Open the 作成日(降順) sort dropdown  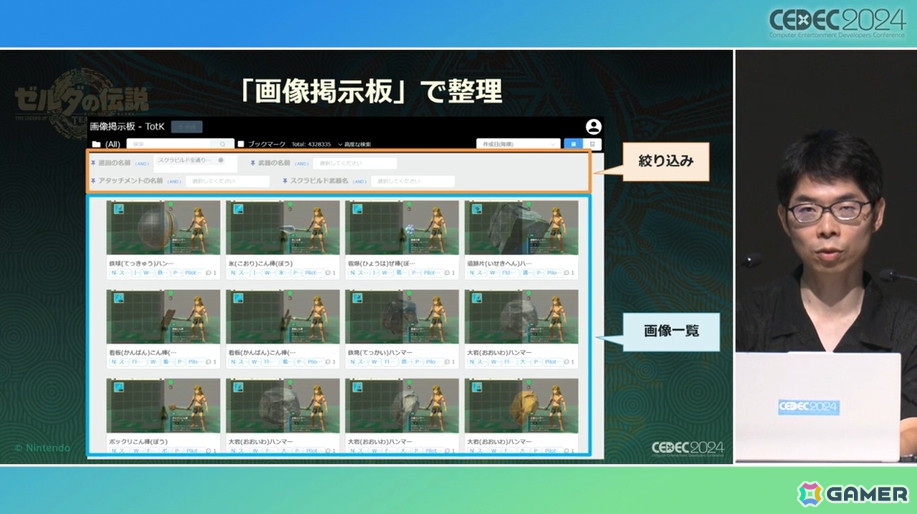518,144
